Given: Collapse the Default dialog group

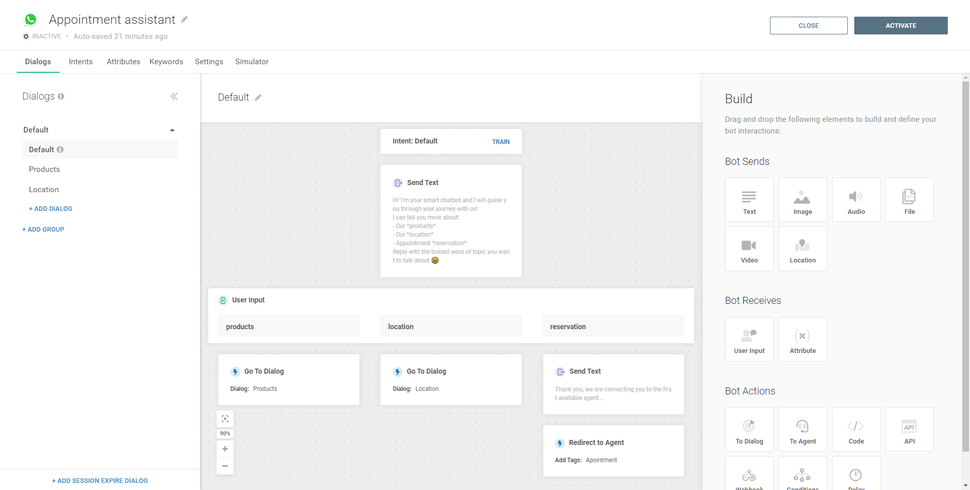Looking at the screenshot, I should (172, 130).
